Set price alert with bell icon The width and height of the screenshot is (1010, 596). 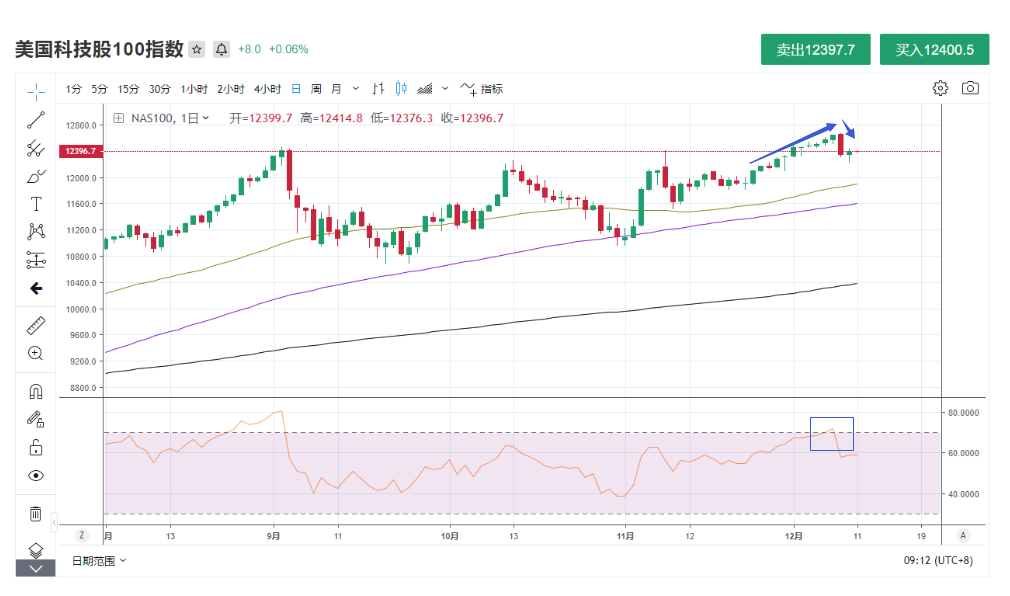(221, 49)
